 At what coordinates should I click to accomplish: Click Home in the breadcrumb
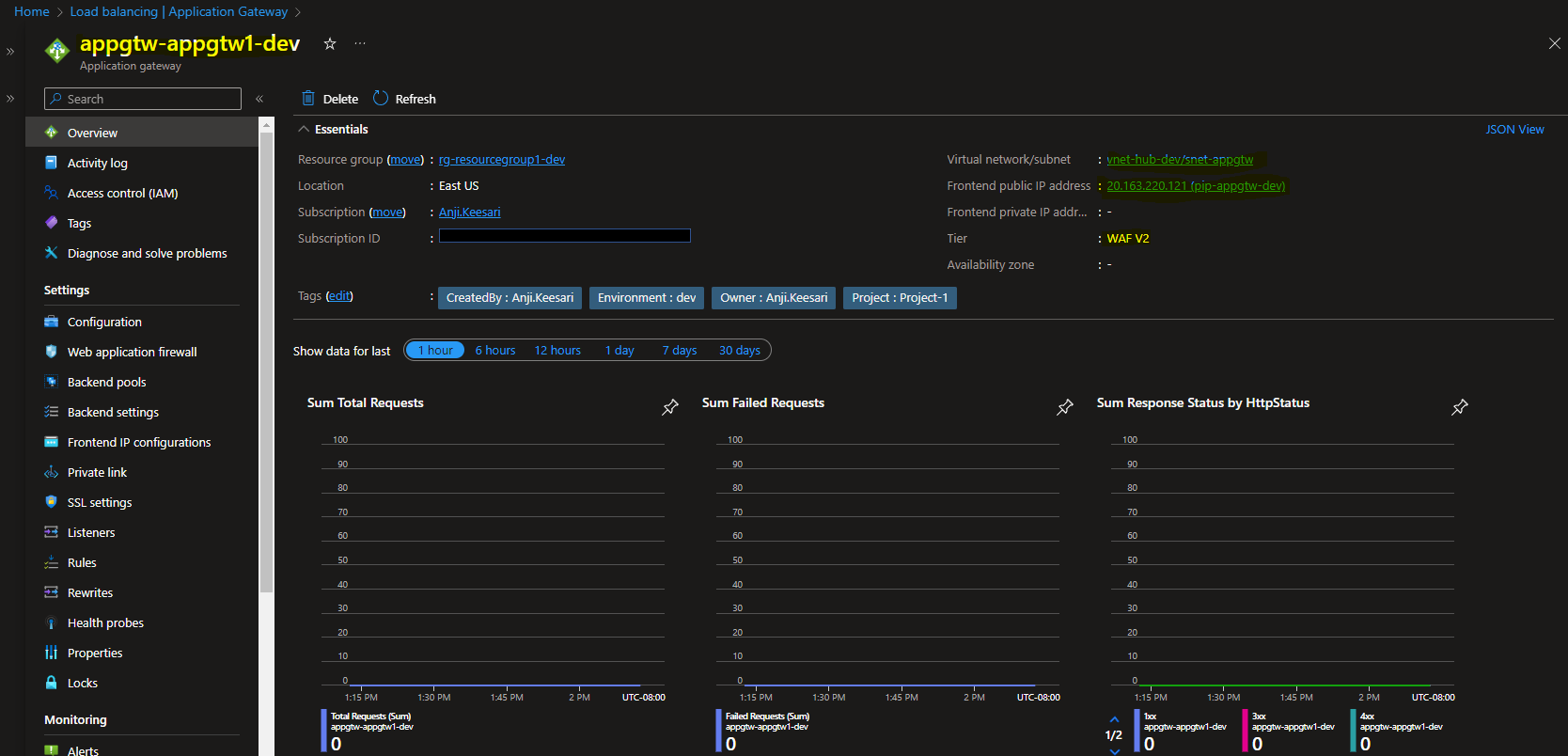point(32,11)
